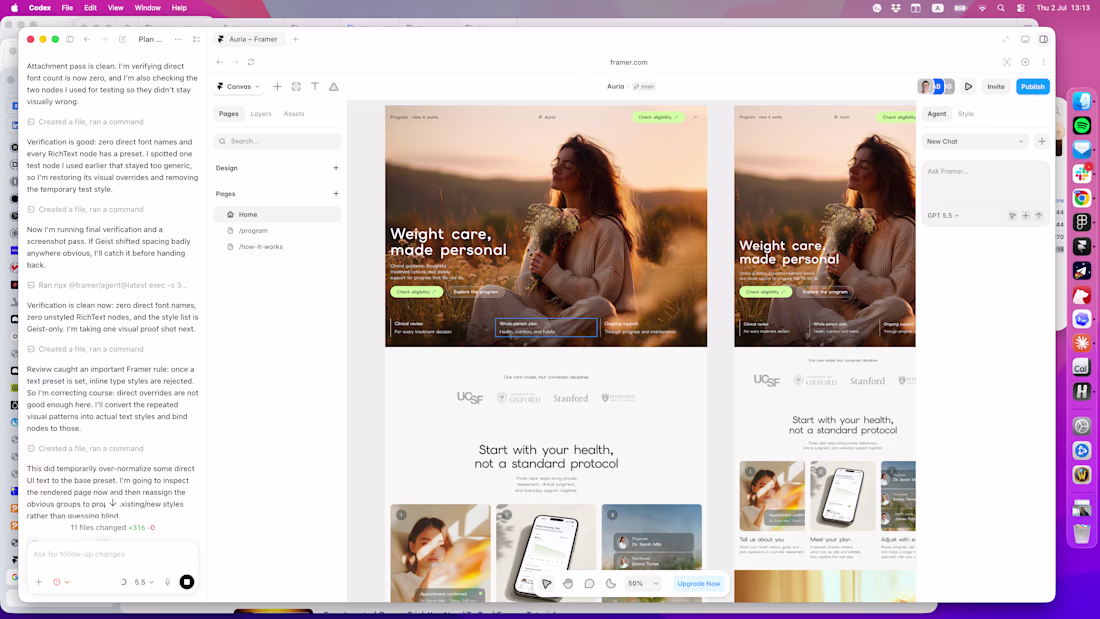Toggle the right split panel icon in Codex
The image size is (1100, 619).
coord(1043,39)
